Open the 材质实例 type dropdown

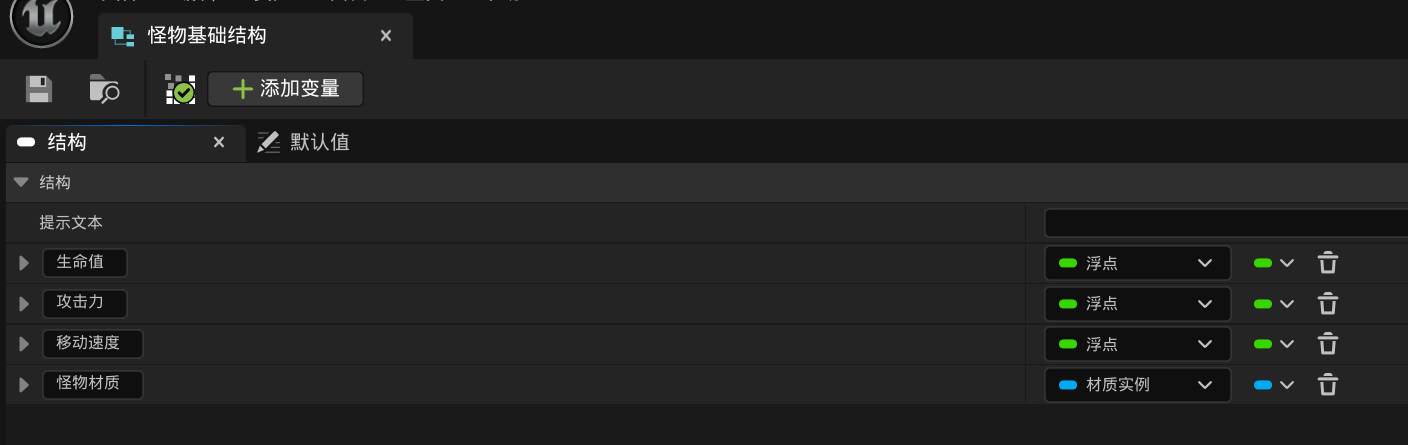coord(1137,384)
